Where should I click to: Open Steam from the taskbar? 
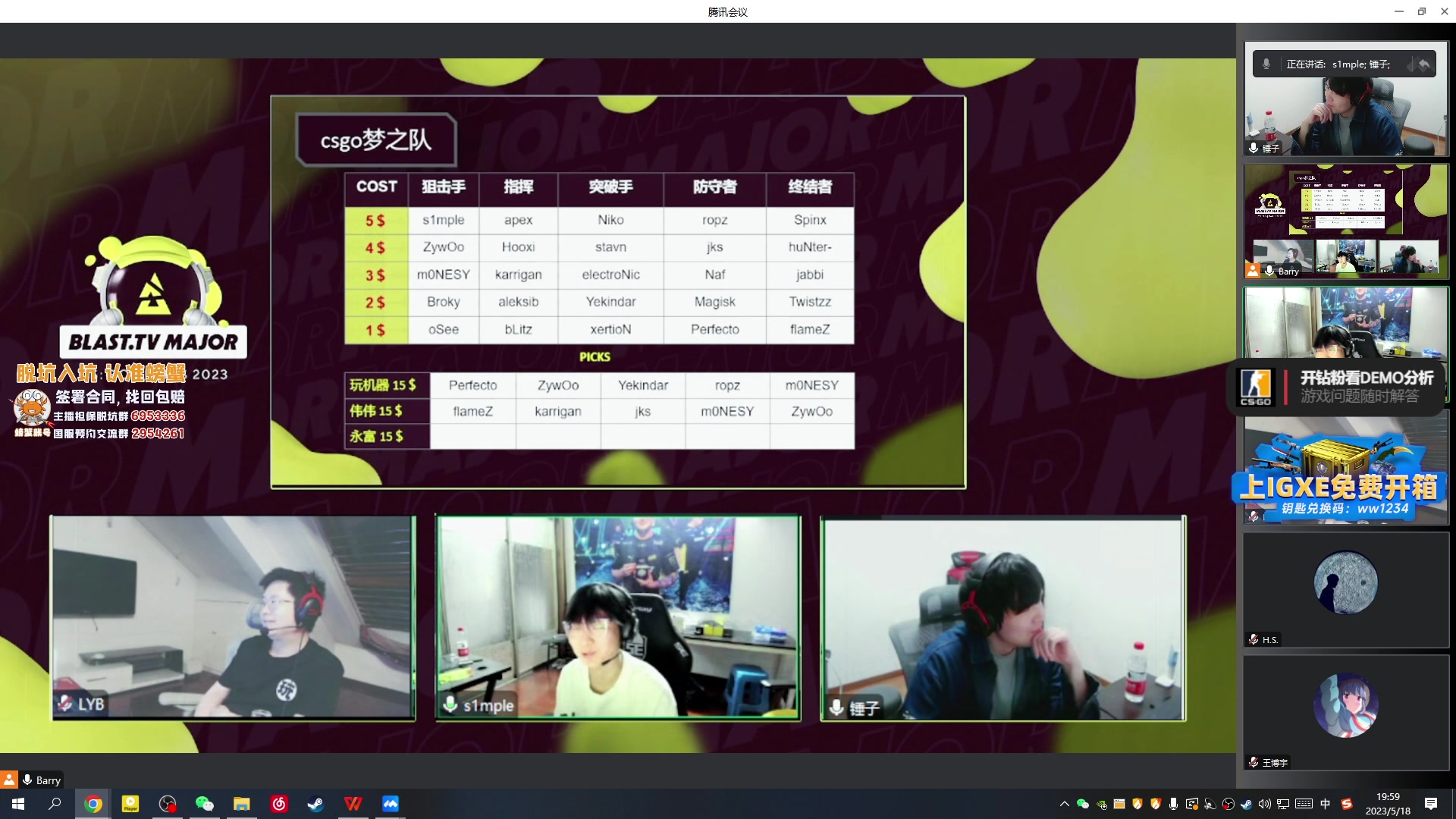[x=315, y=803]
